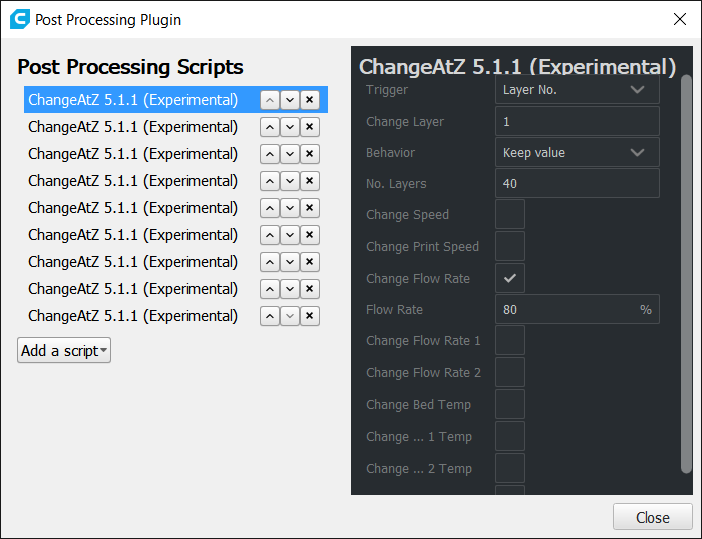Click the Flow Rate field showing 80
The width and height of the screenshot is (702, 539).
point(577,309)
